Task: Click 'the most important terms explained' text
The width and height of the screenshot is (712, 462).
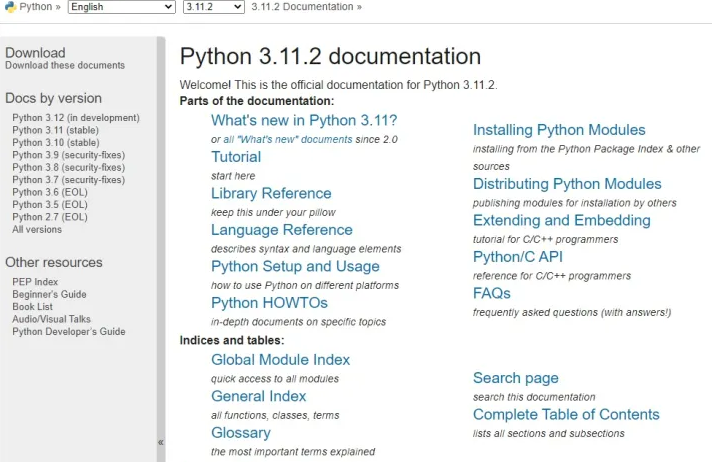Action: click(x=293, y=452)
